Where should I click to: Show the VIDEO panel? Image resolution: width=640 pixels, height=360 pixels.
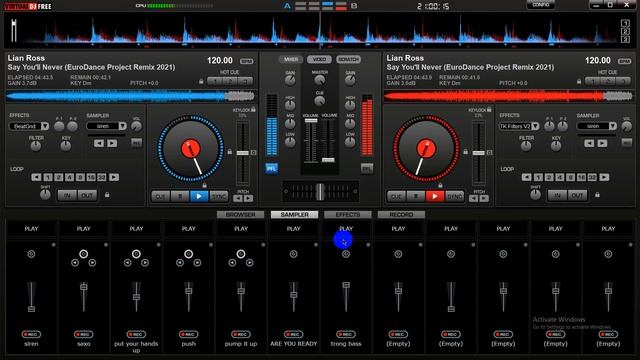[319, 60]
